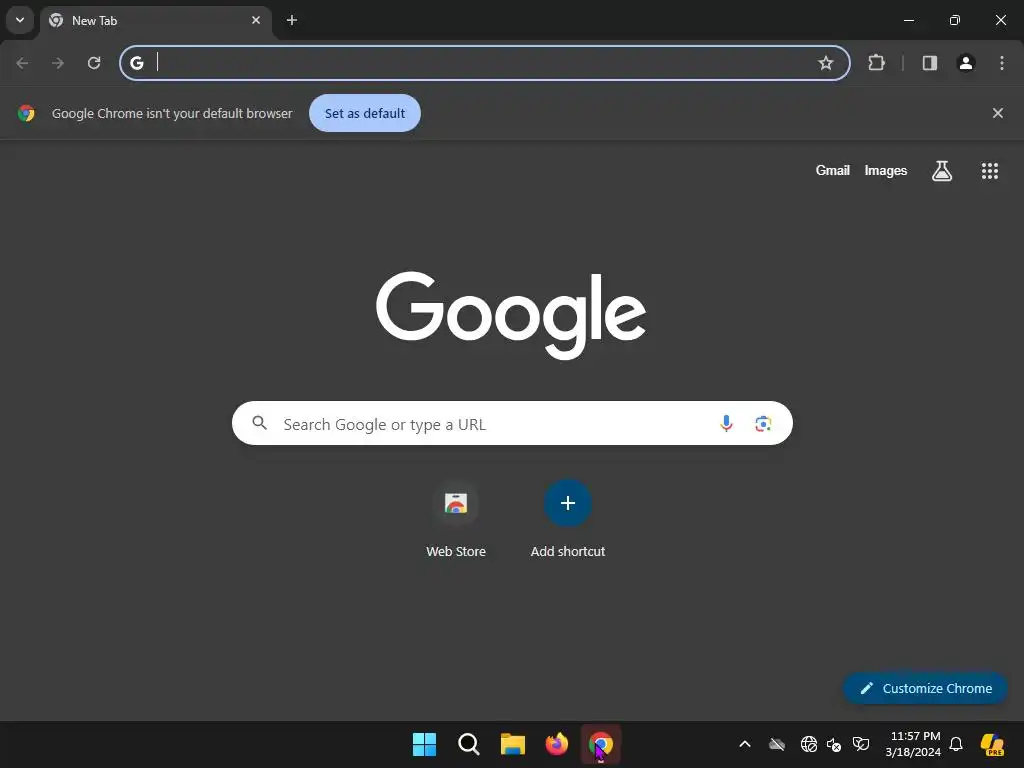Click the Google G icon in address bar
The width and height of the screenshot is (1024, 768).
(136, 63)
